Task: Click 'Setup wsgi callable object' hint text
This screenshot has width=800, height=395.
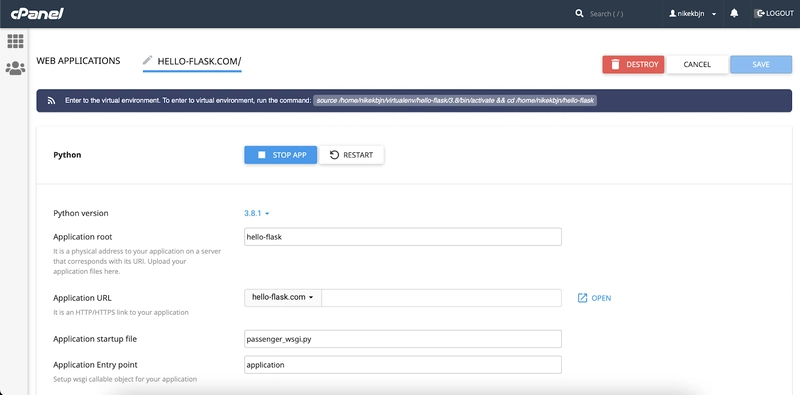Action: tap(125, 379)
